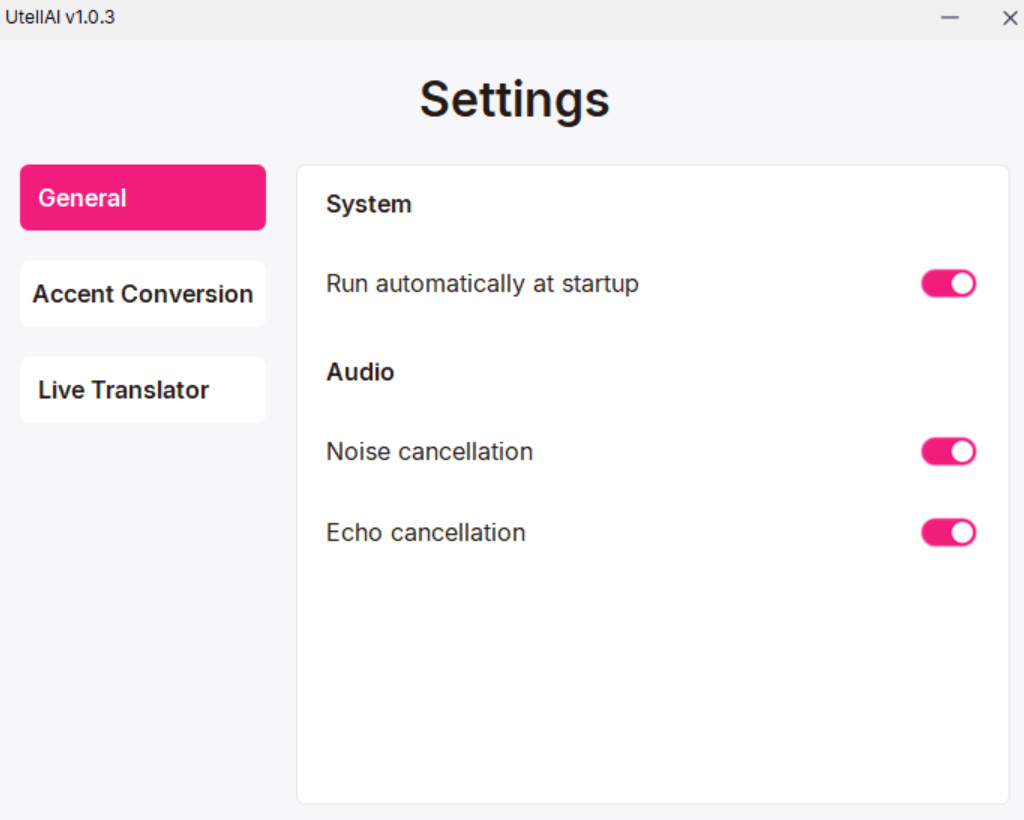Click the Noise cancellation label text
This screenshot has height=820, width=1024.
[429, 452]
